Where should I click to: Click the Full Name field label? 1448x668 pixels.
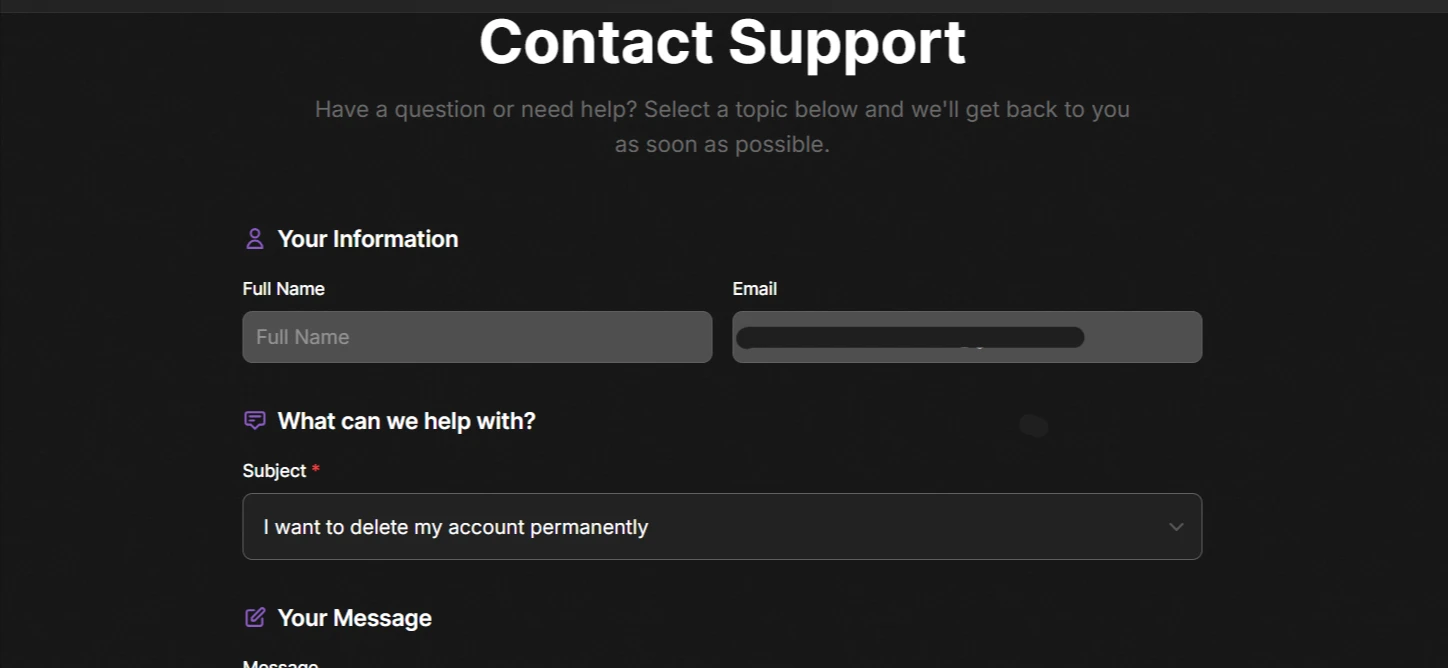click(x=283, y=288)
